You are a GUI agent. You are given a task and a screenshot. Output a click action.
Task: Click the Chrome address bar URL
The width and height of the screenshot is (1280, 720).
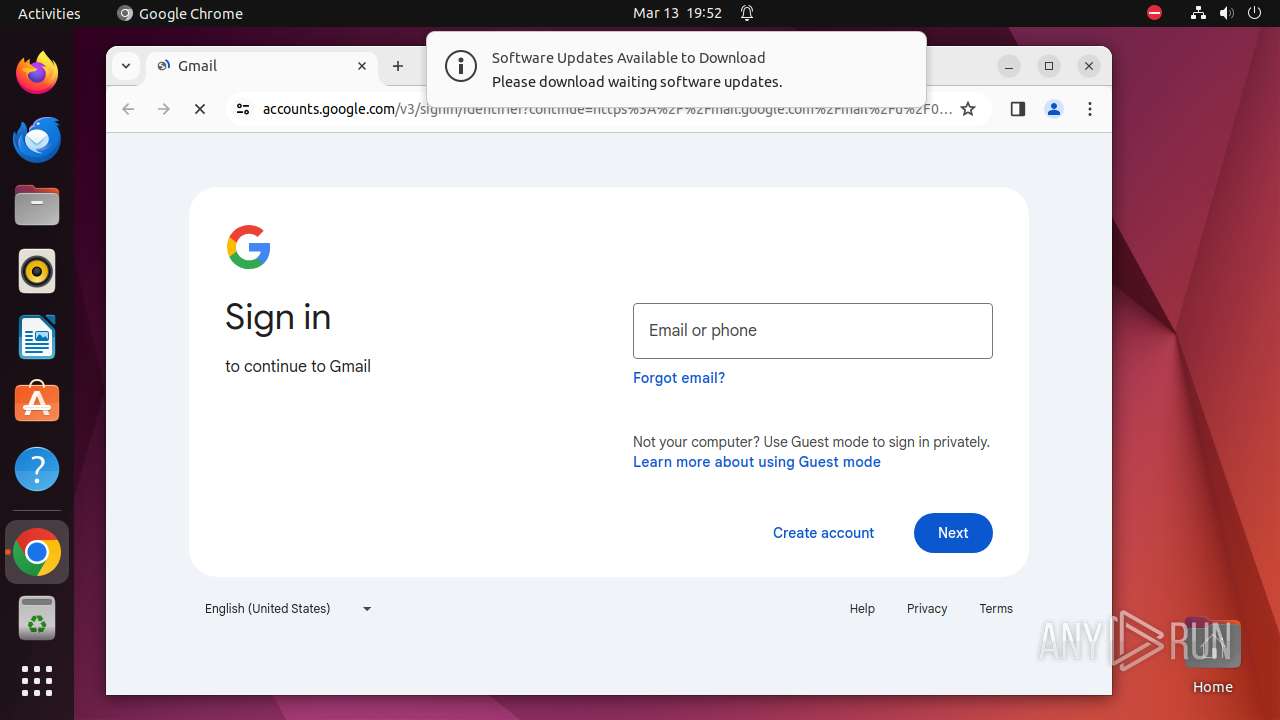[x=607, y=109]
